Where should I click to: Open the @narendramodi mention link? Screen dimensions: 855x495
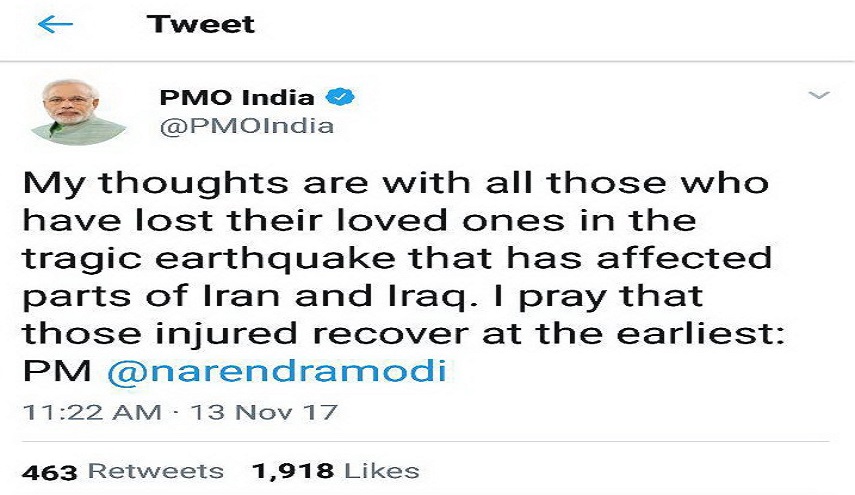[275, 372]
